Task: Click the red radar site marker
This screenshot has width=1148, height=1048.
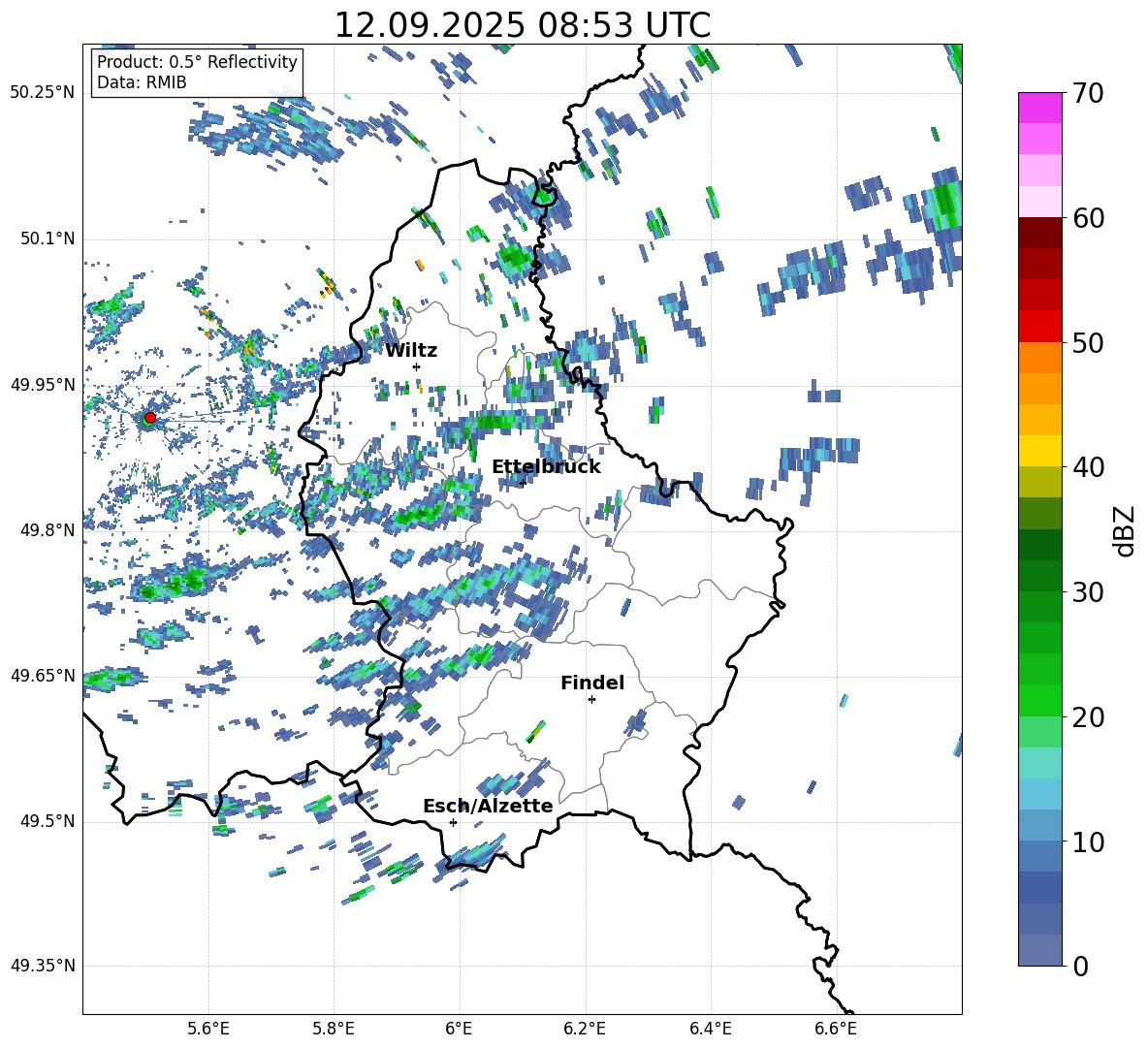Action: click(150, 417)
